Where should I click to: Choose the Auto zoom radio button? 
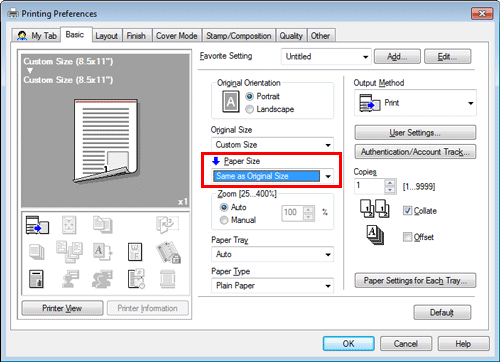(224, 207)
